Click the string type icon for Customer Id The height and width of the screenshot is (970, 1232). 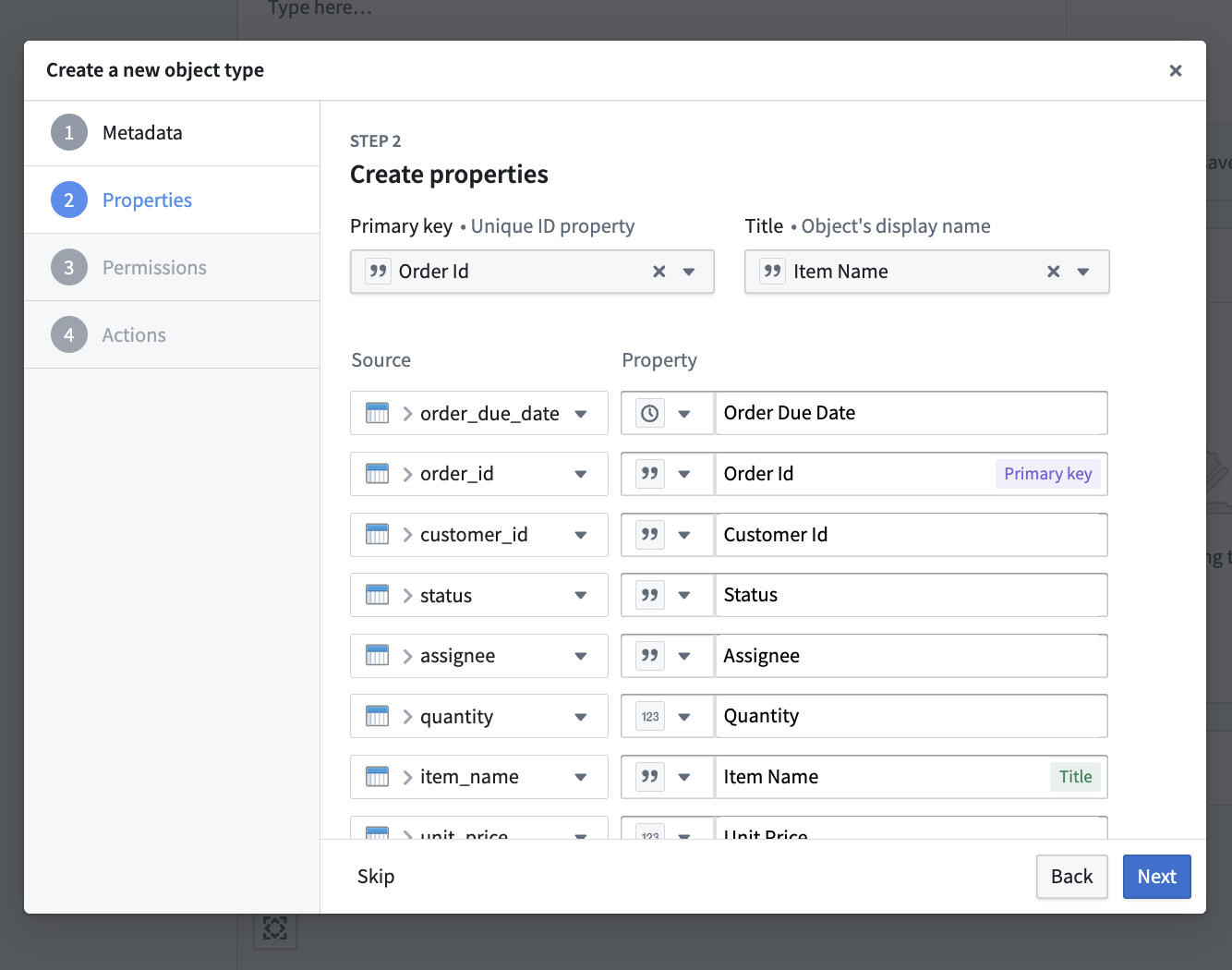tap(650, 535)
